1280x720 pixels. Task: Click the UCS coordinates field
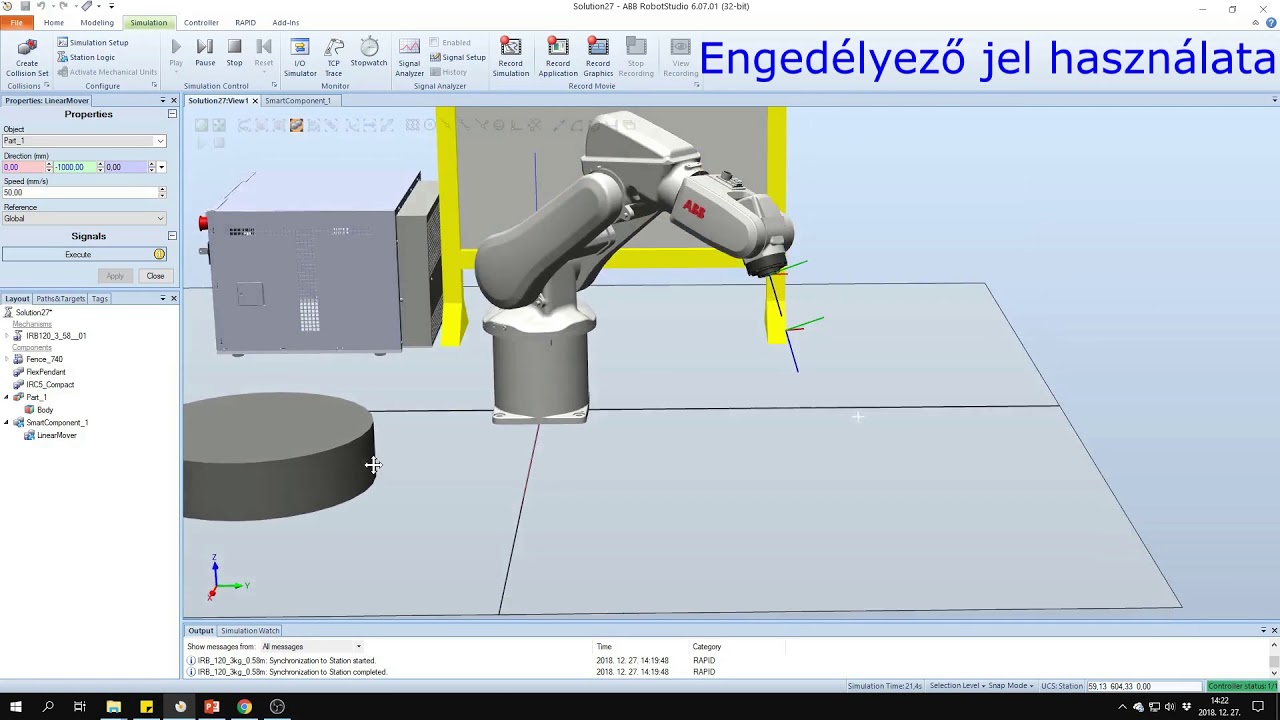1144,686
